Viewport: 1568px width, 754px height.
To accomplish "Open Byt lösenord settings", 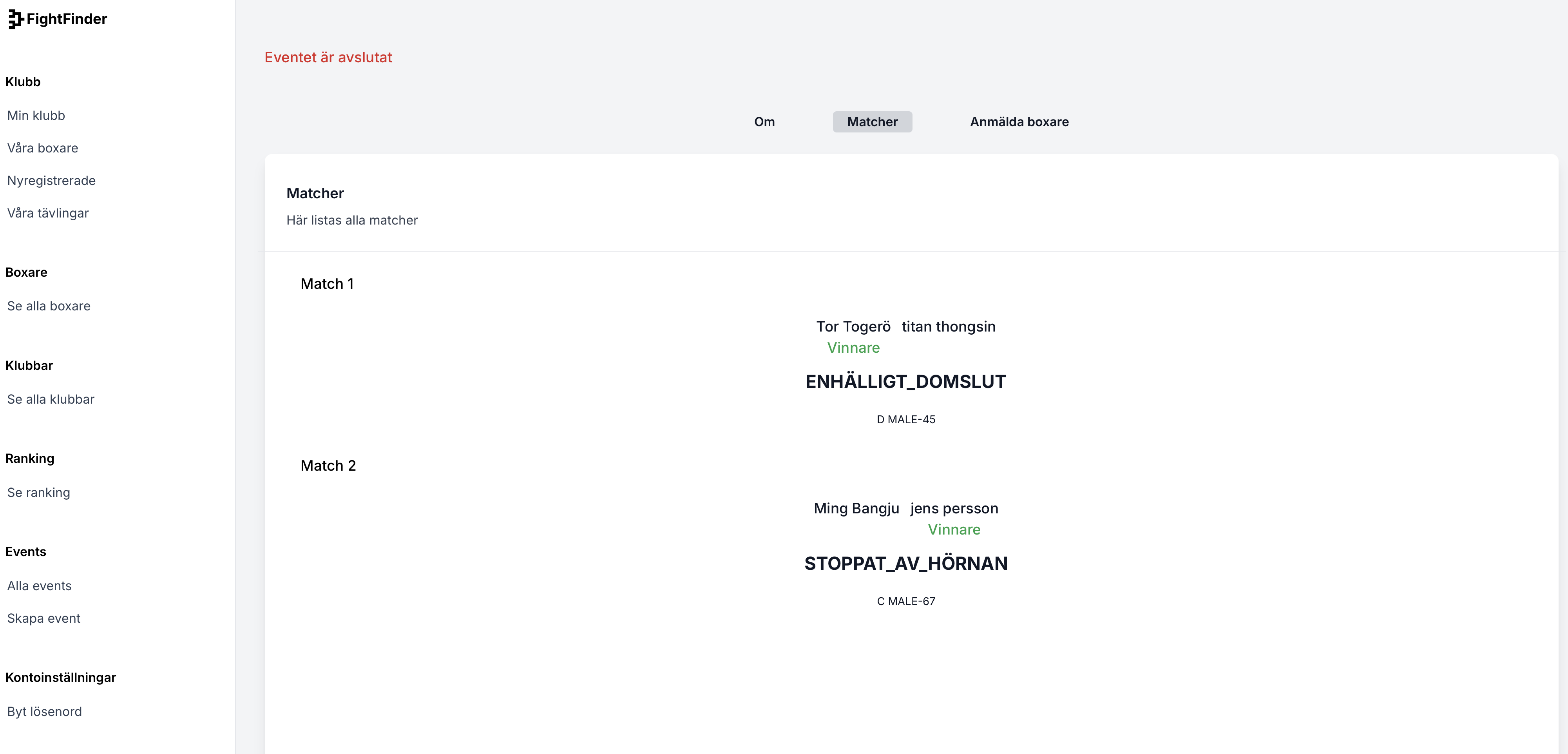I will coord(44,712).
